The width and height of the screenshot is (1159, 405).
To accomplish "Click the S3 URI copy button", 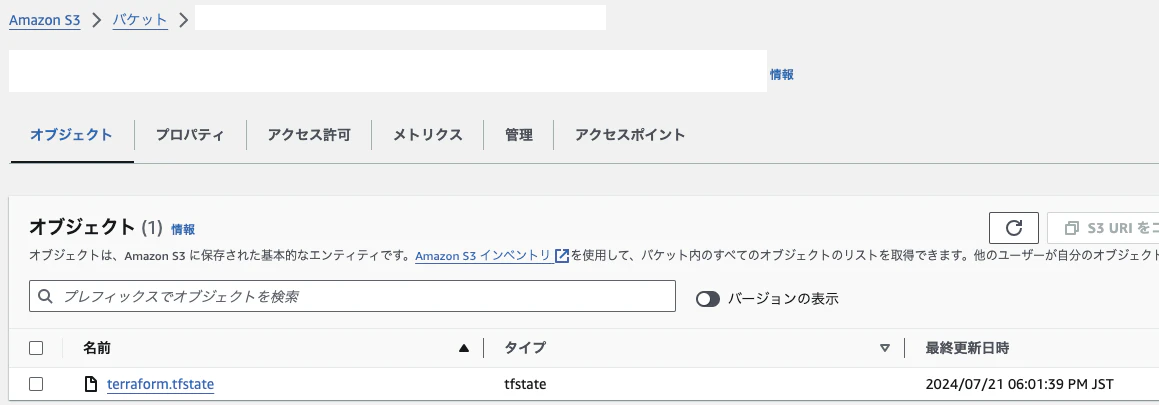I will [x=1103, y=228].
